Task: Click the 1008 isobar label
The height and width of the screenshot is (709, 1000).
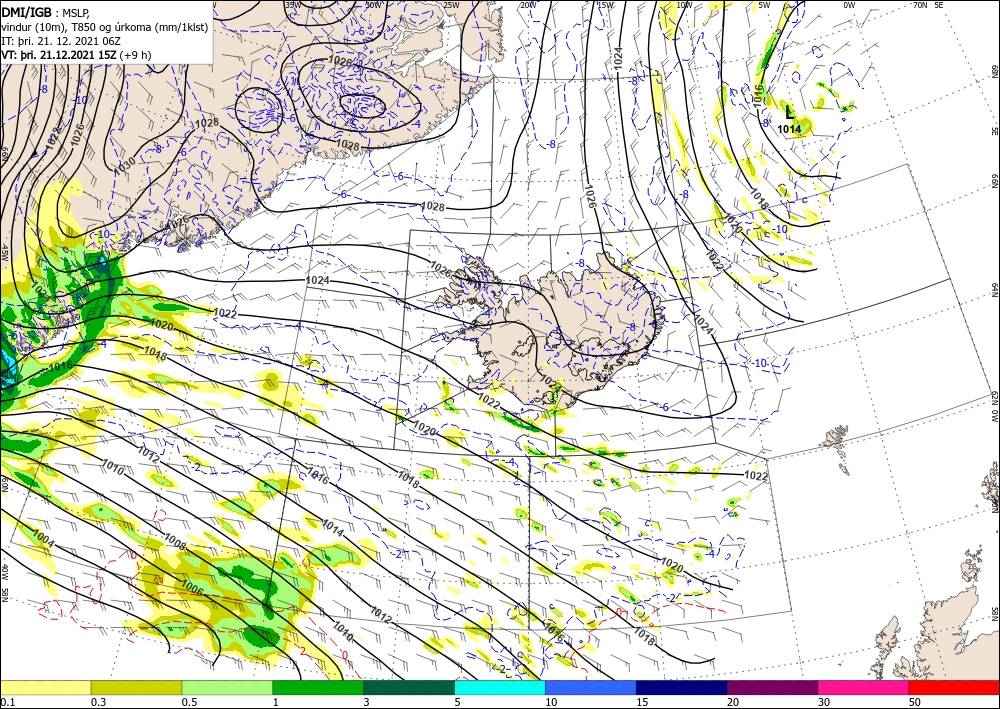Action: (x=175, y=541)
